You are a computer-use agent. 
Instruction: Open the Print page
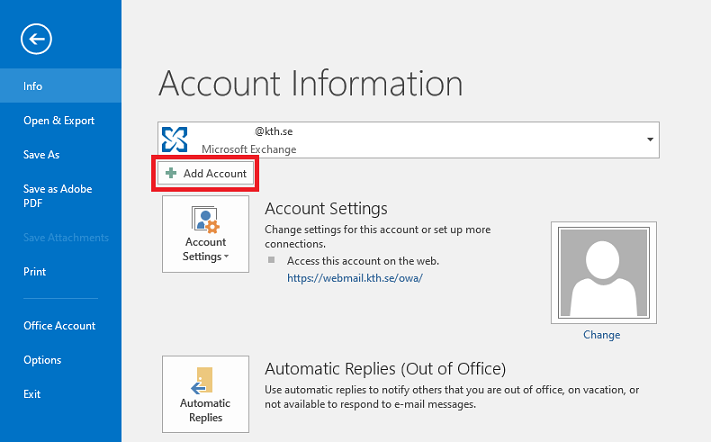coord(35,271)
